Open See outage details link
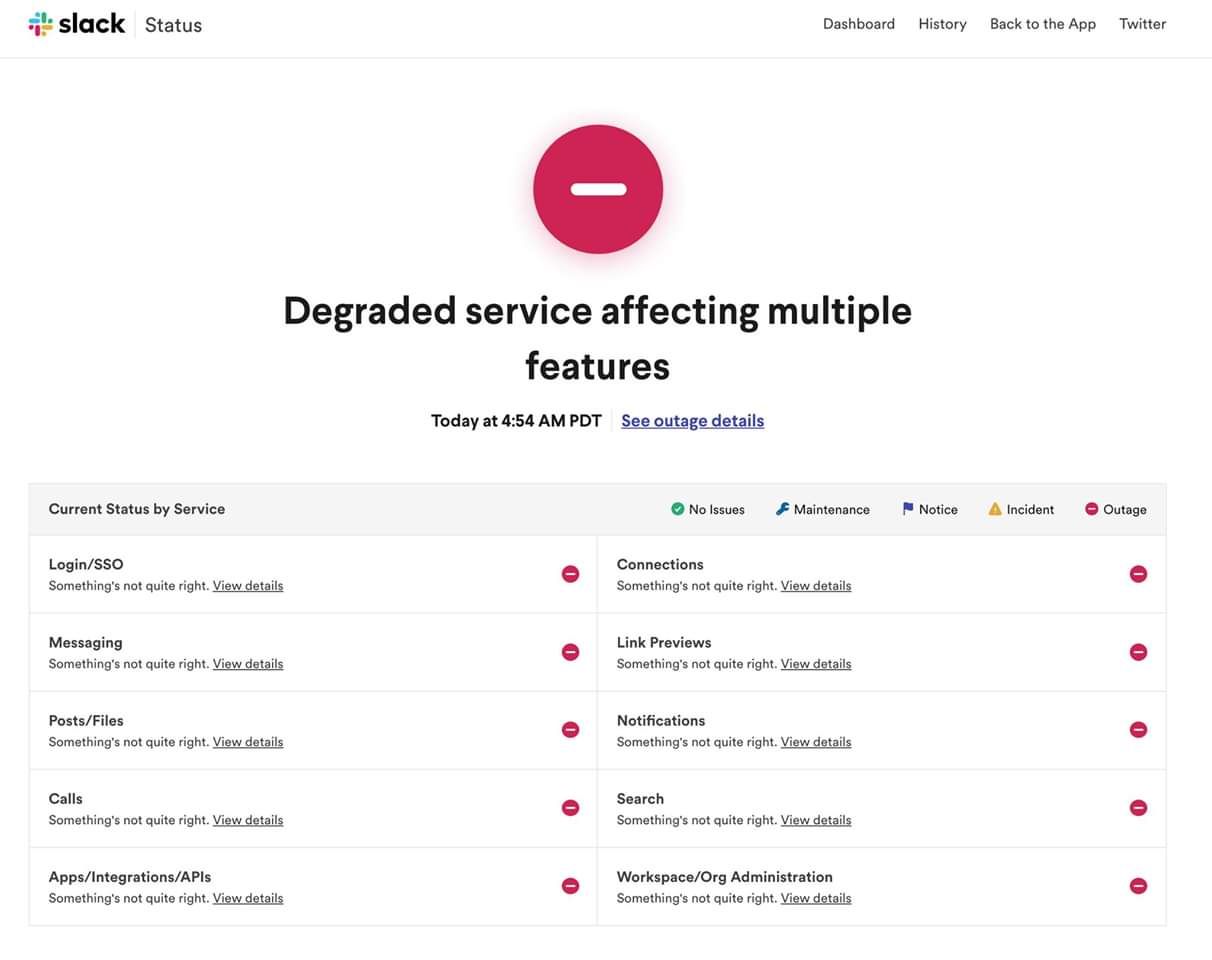 (x=692, y=421)
